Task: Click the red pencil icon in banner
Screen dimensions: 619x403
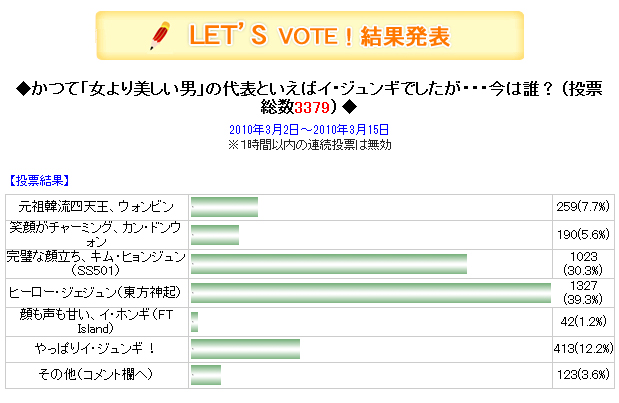Action: pos(160,36)
